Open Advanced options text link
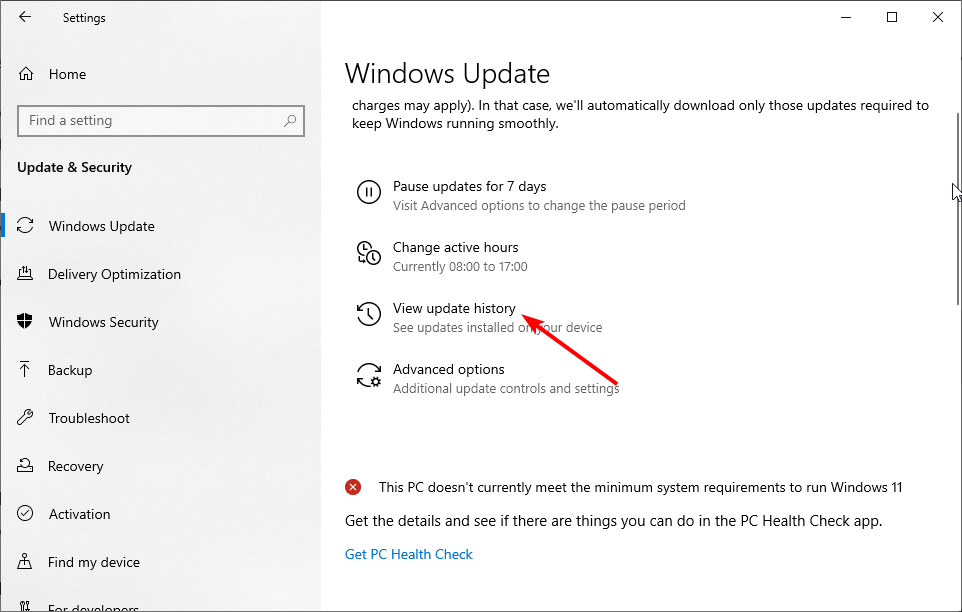This screenshot has width=962, height=612. click(x=448, y=369)
